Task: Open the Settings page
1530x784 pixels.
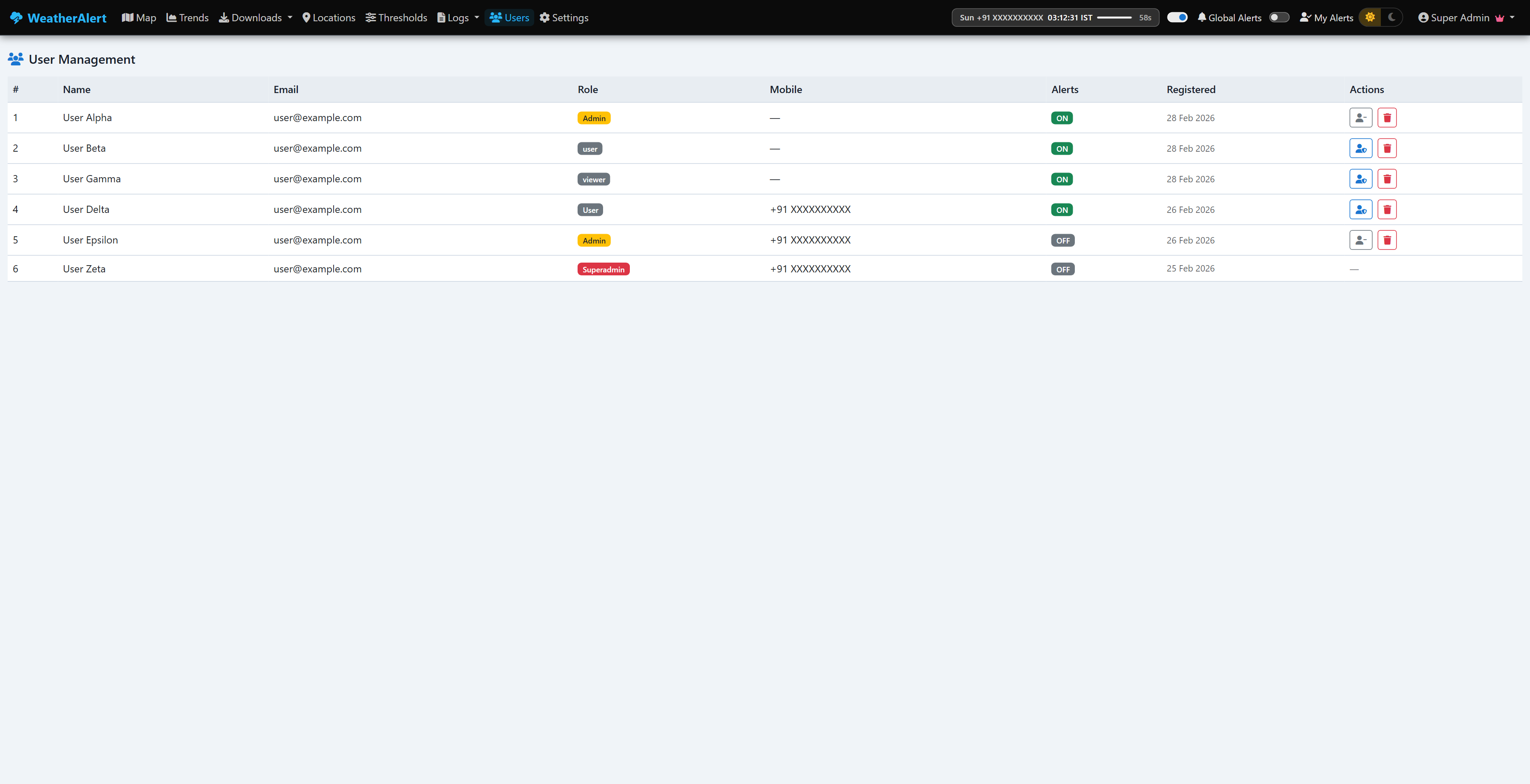Action: coord(563,17)
